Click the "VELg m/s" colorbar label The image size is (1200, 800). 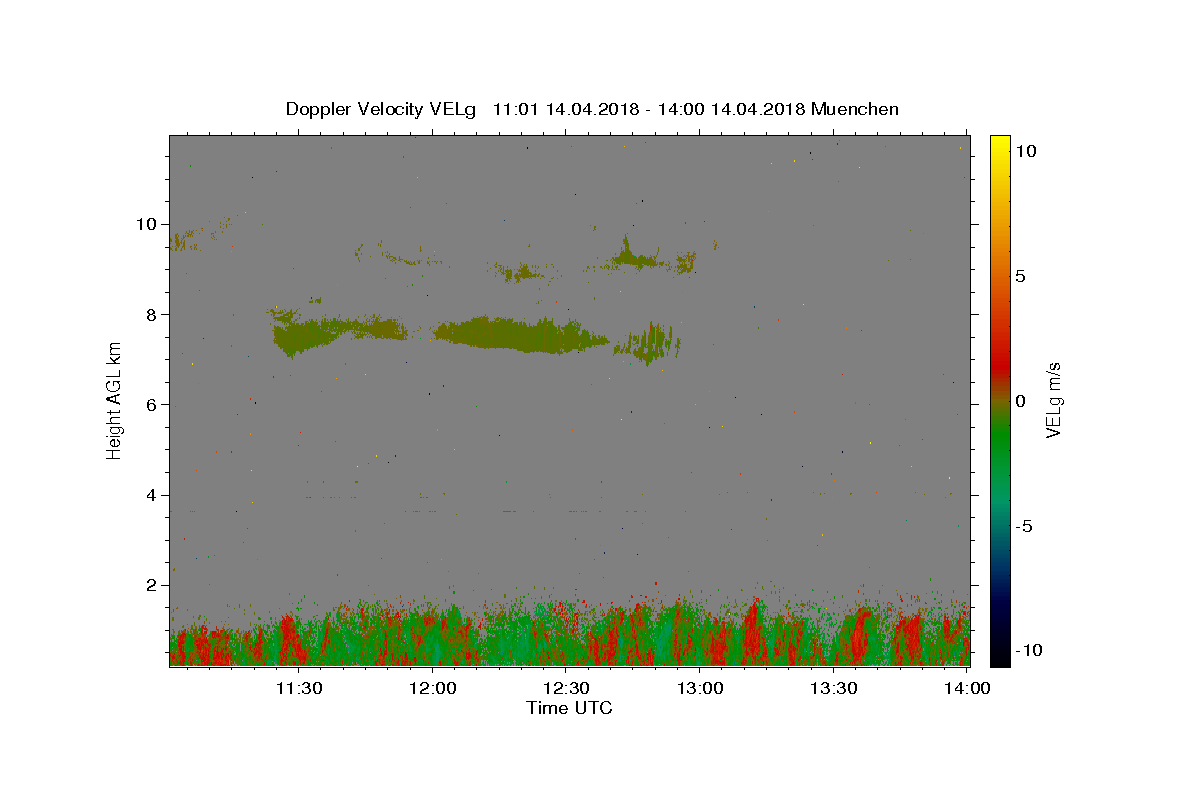(x=1054, y=400)
